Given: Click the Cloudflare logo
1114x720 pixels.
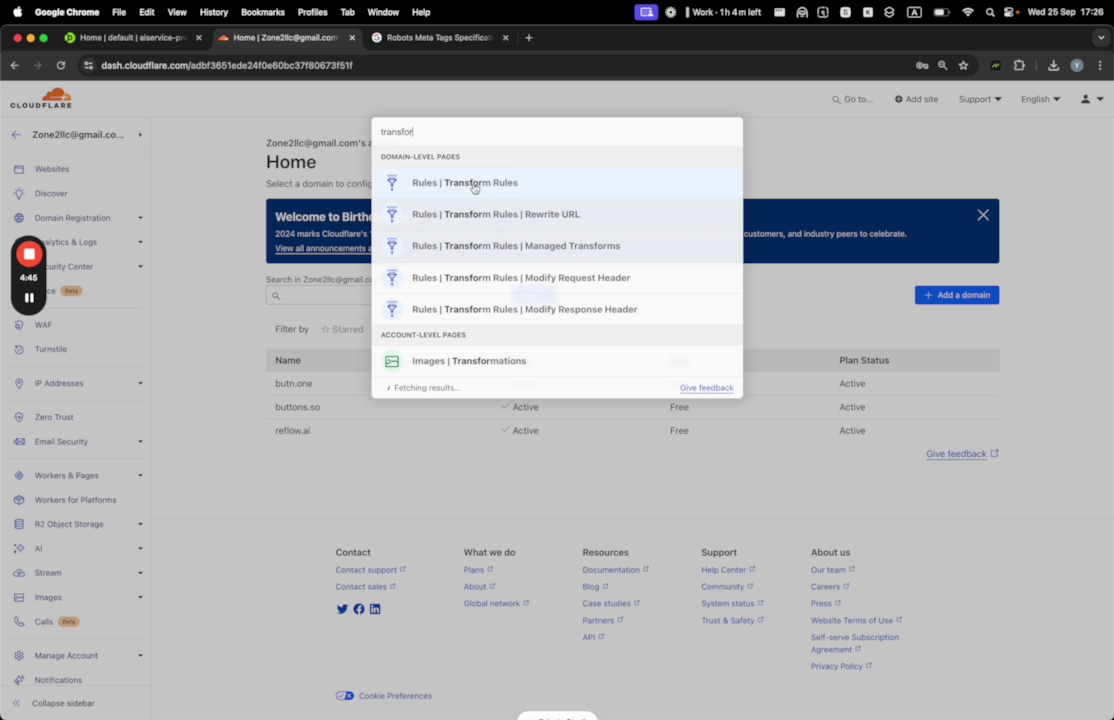Looking at the screenshot, I should 41,98.
